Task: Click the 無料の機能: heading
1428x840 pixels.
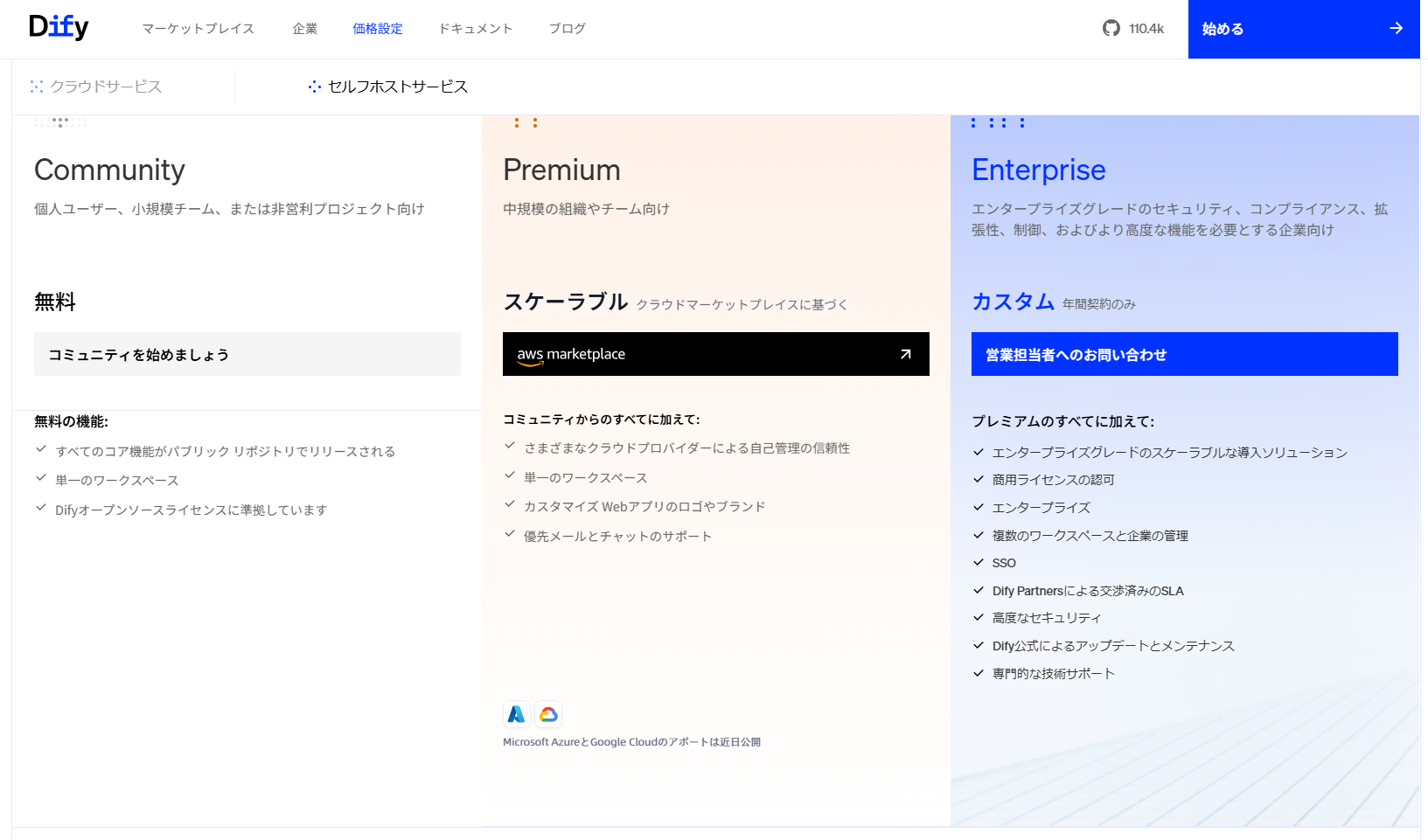Action: click(72, 421)
